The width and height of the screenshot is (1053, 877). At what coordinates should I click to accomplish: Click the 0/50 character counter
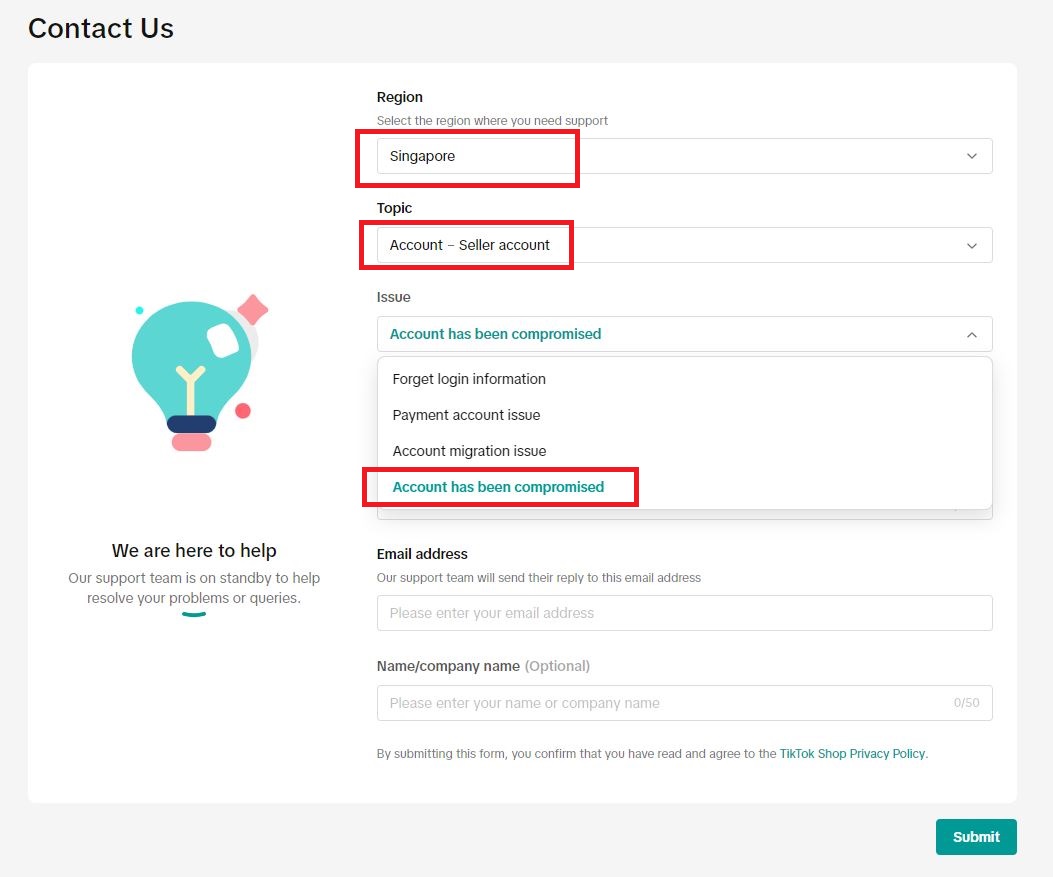tap(966, 703)
